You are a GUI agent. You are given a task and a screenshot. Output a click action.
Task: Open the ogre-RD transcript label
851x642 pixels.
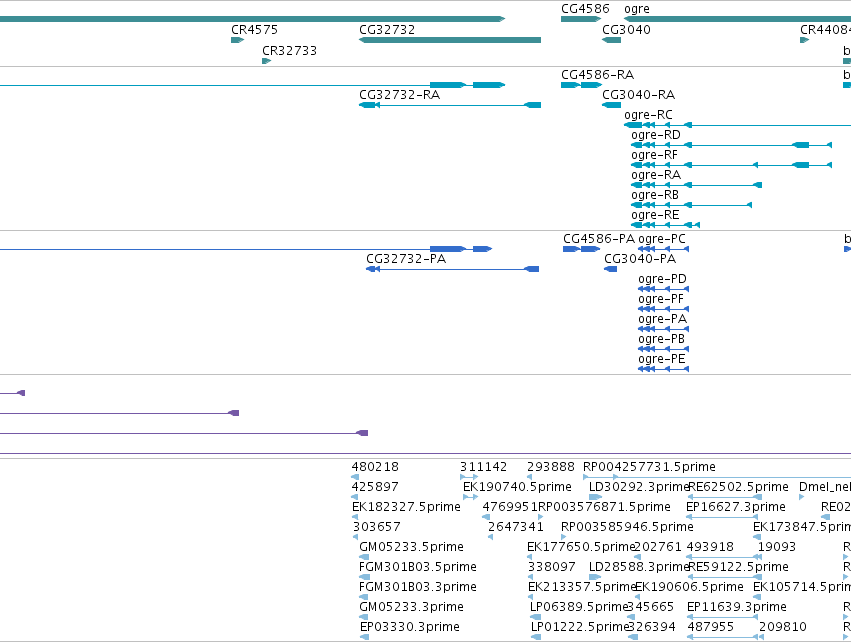click(656, 135)
